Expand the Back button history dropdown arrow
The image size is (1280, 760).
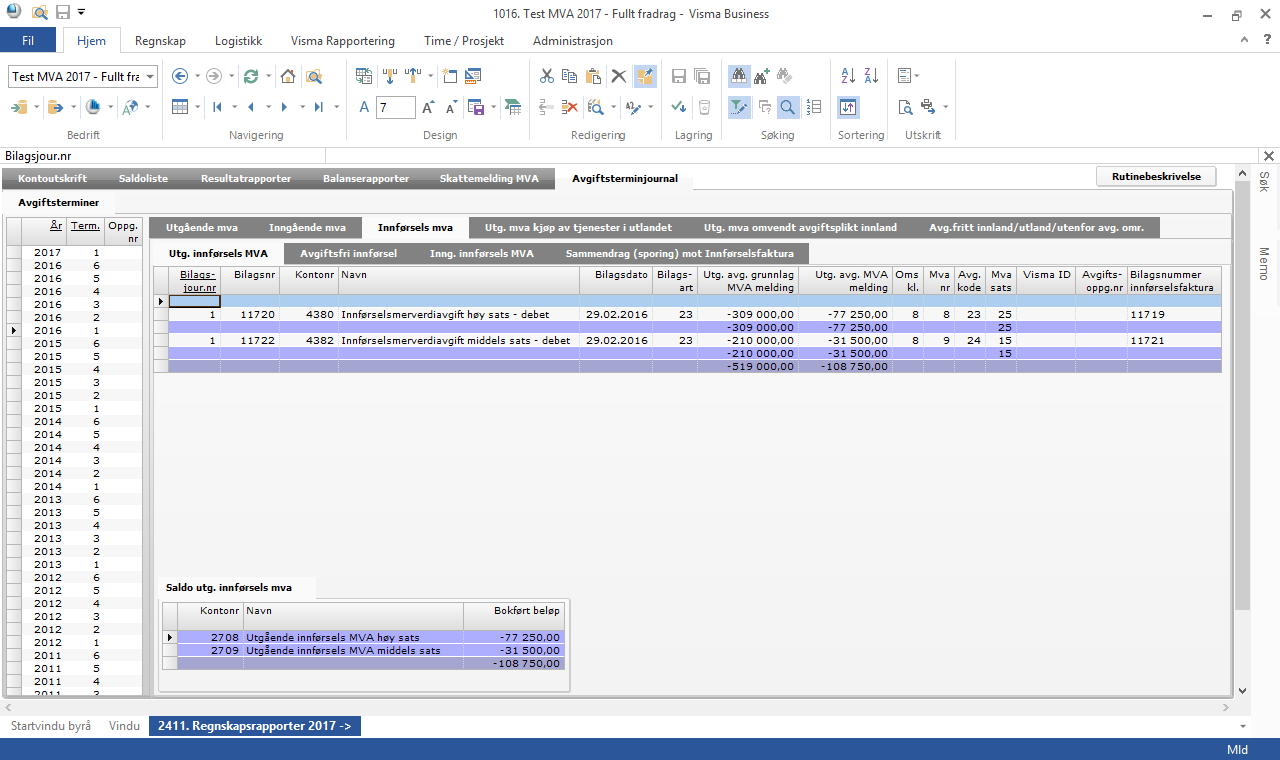(x=196, y=76)
